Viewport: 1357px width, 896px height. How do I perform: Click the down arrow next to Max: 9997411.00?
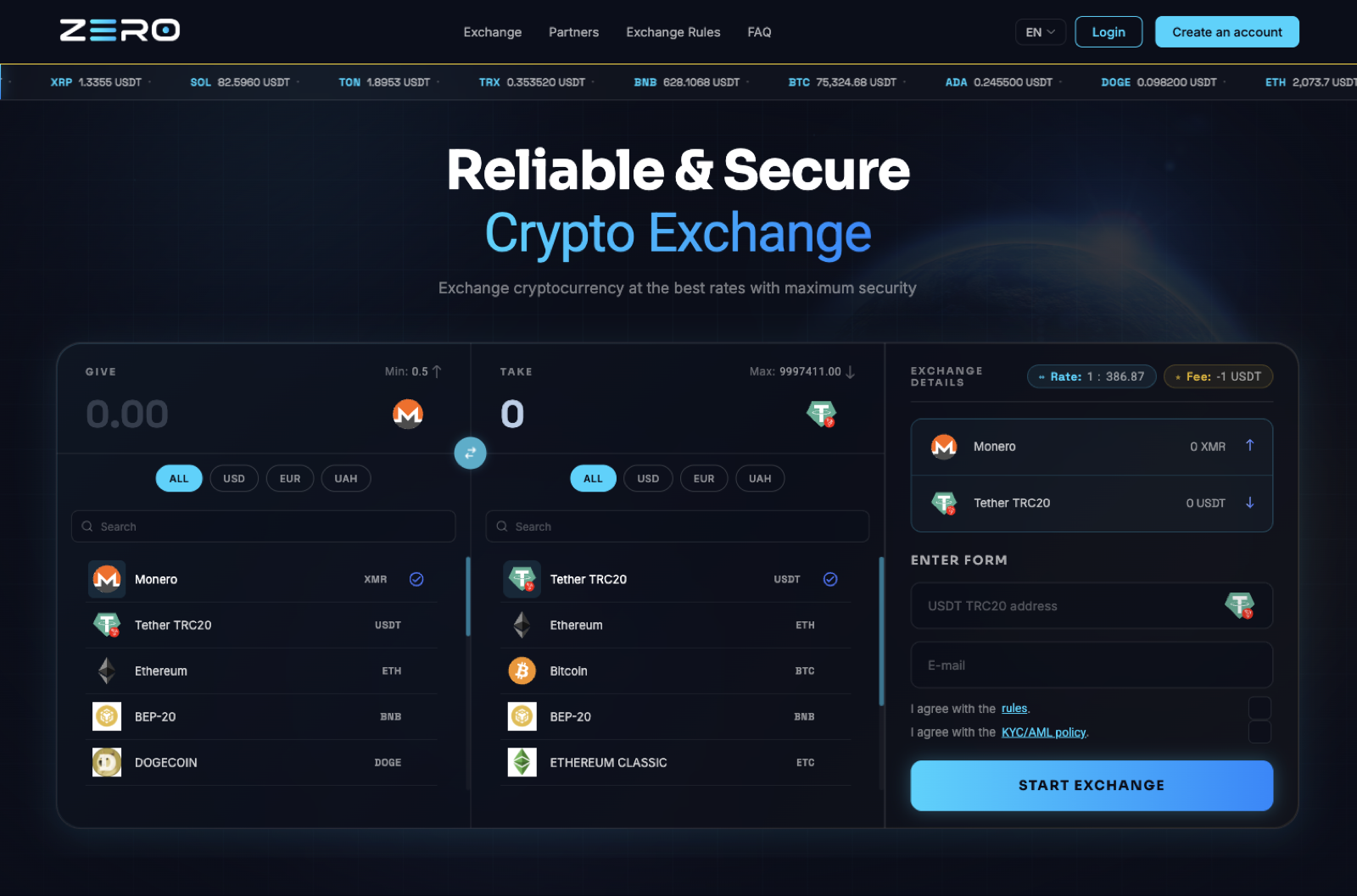[850, 371]
